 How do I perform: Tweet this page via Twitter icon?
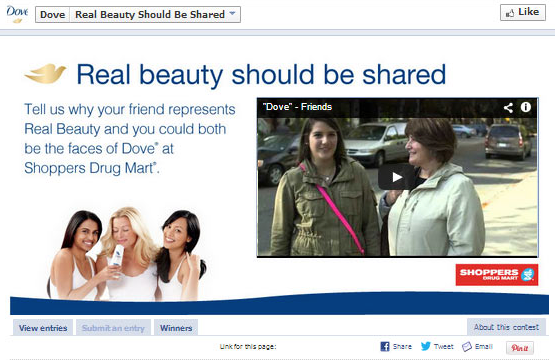coord(437,346)
